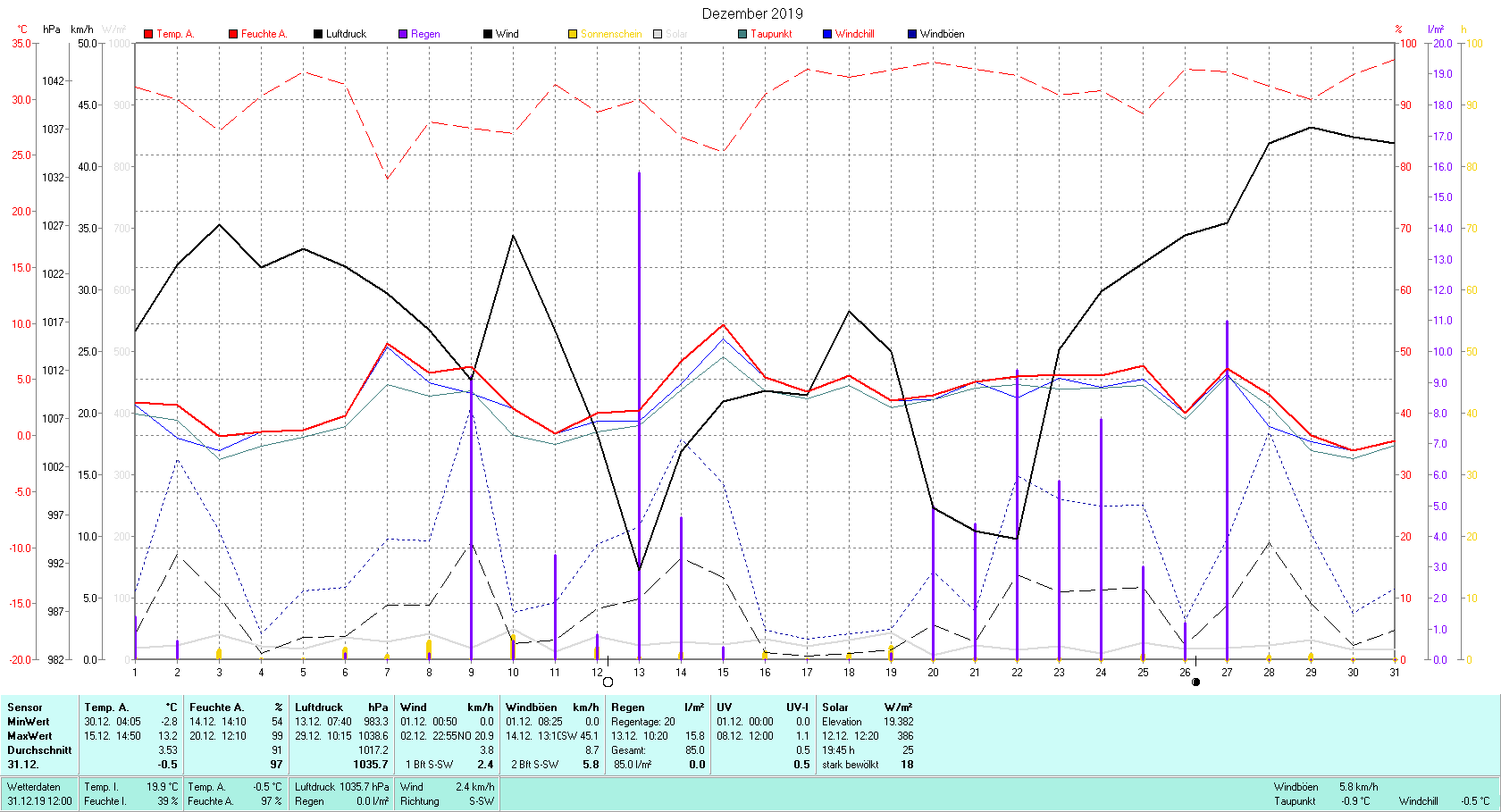
Task: Select the 'Temp. A.' label in the legend
Action: click(x=175, y=34)
